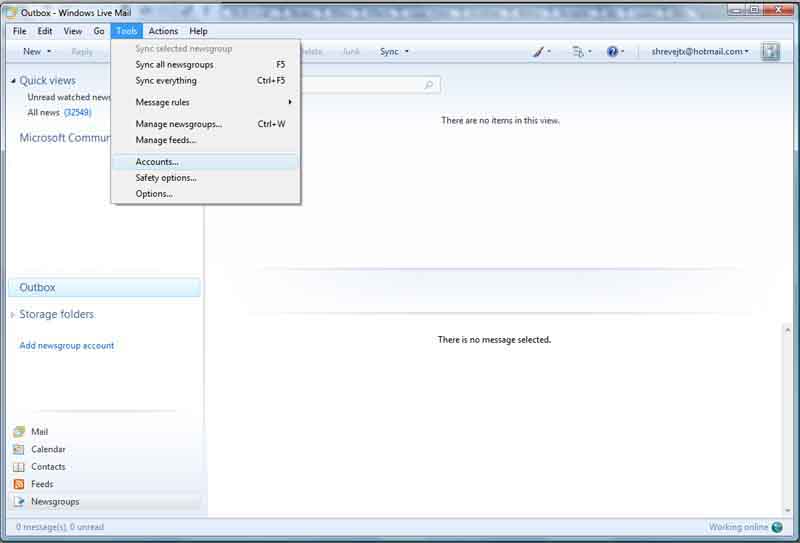The height and width of the screenshot is (543, 800).
Task: Open Options... in Tools menu
Action: (205, 194)
